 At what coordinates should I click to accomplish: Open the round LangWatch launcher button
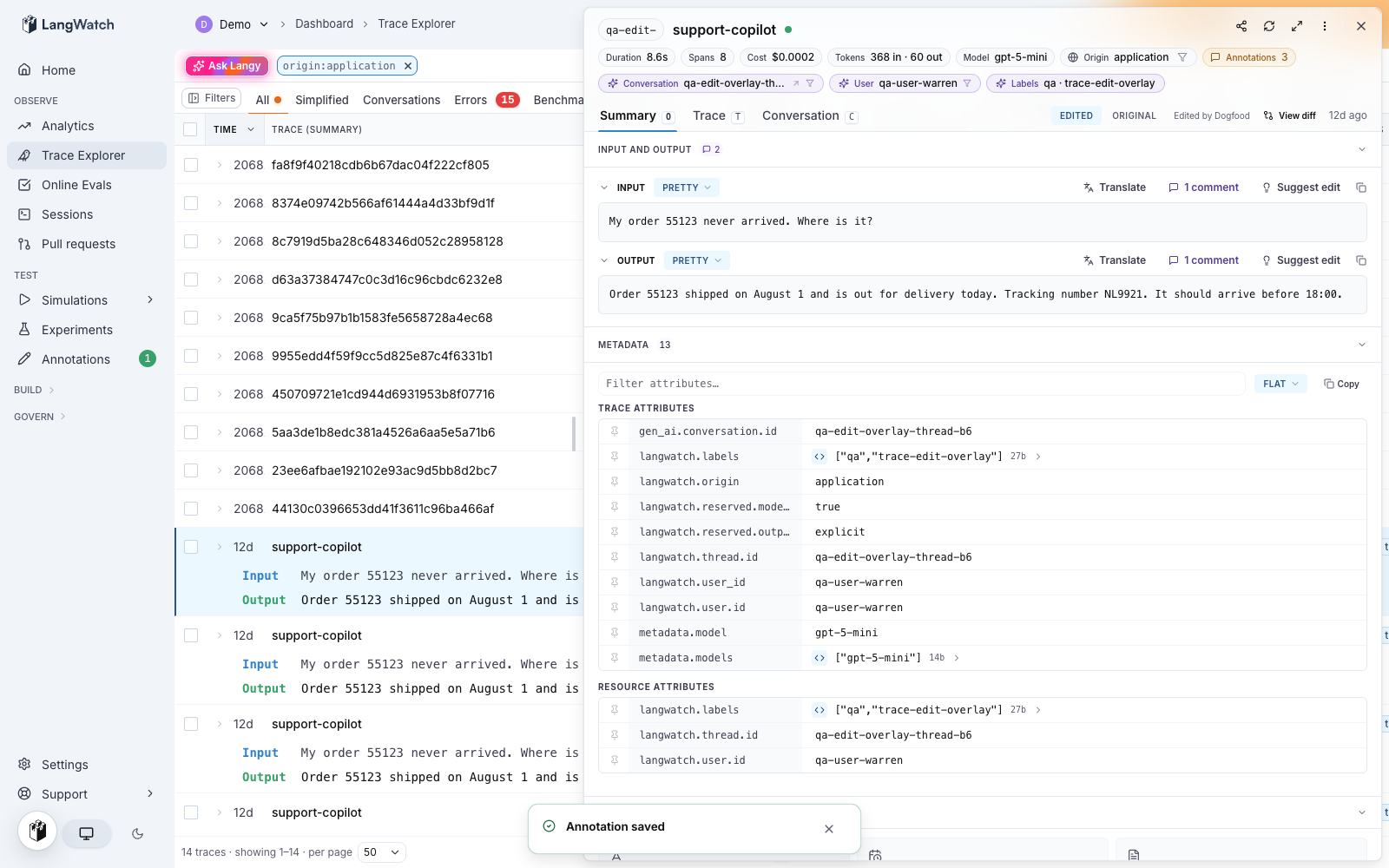pyautogui.click(x=37, y=831)
